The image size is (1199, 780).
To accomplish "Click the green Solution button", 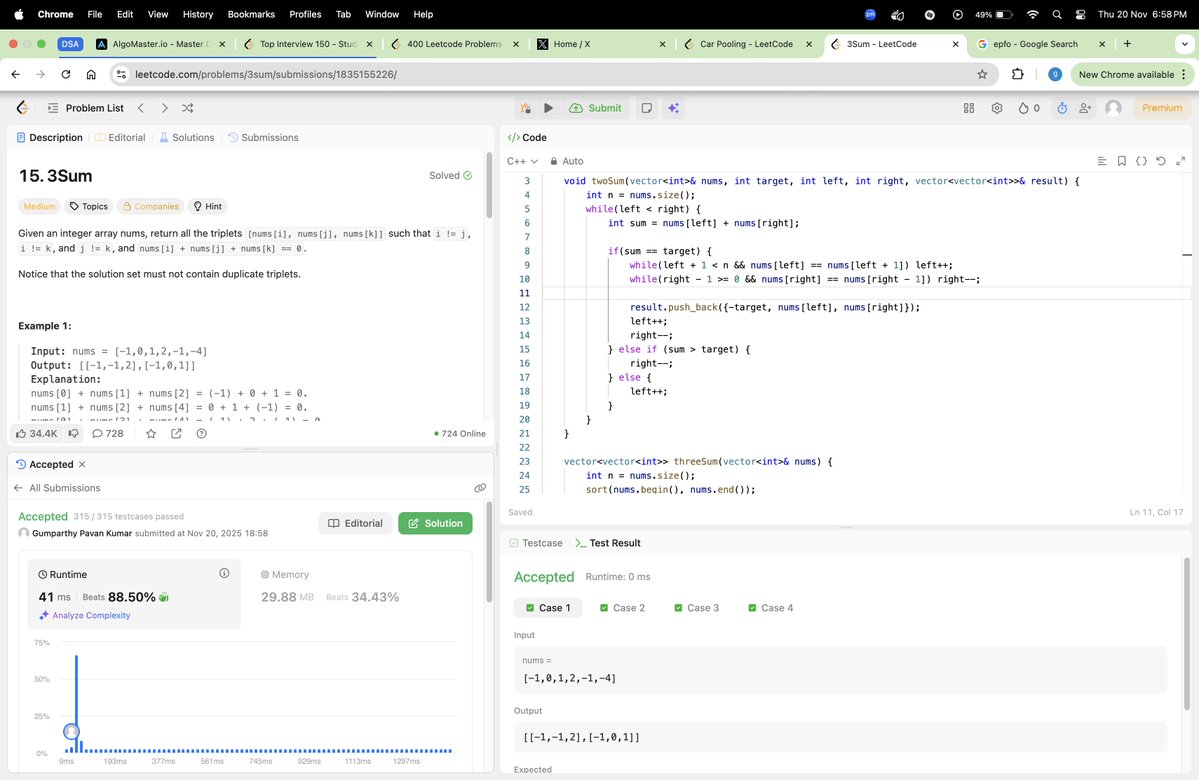I will 435,523.
